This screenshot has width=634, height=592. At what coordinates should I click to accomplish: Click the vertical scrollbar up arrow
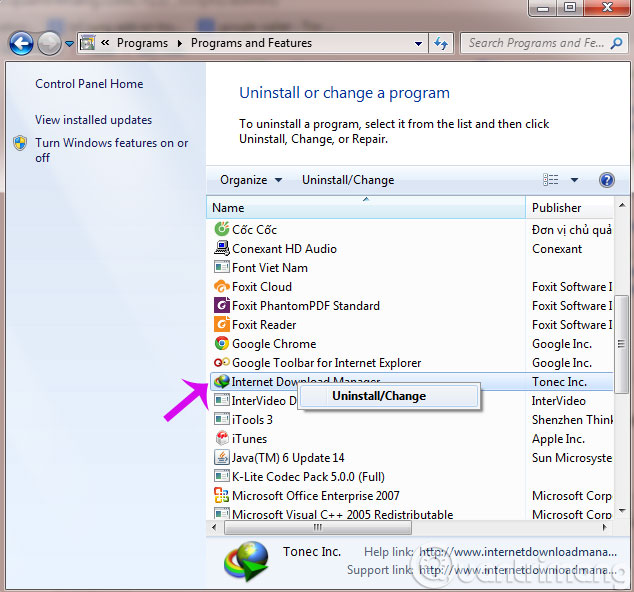pyautogui.click(x=621, y=205)
